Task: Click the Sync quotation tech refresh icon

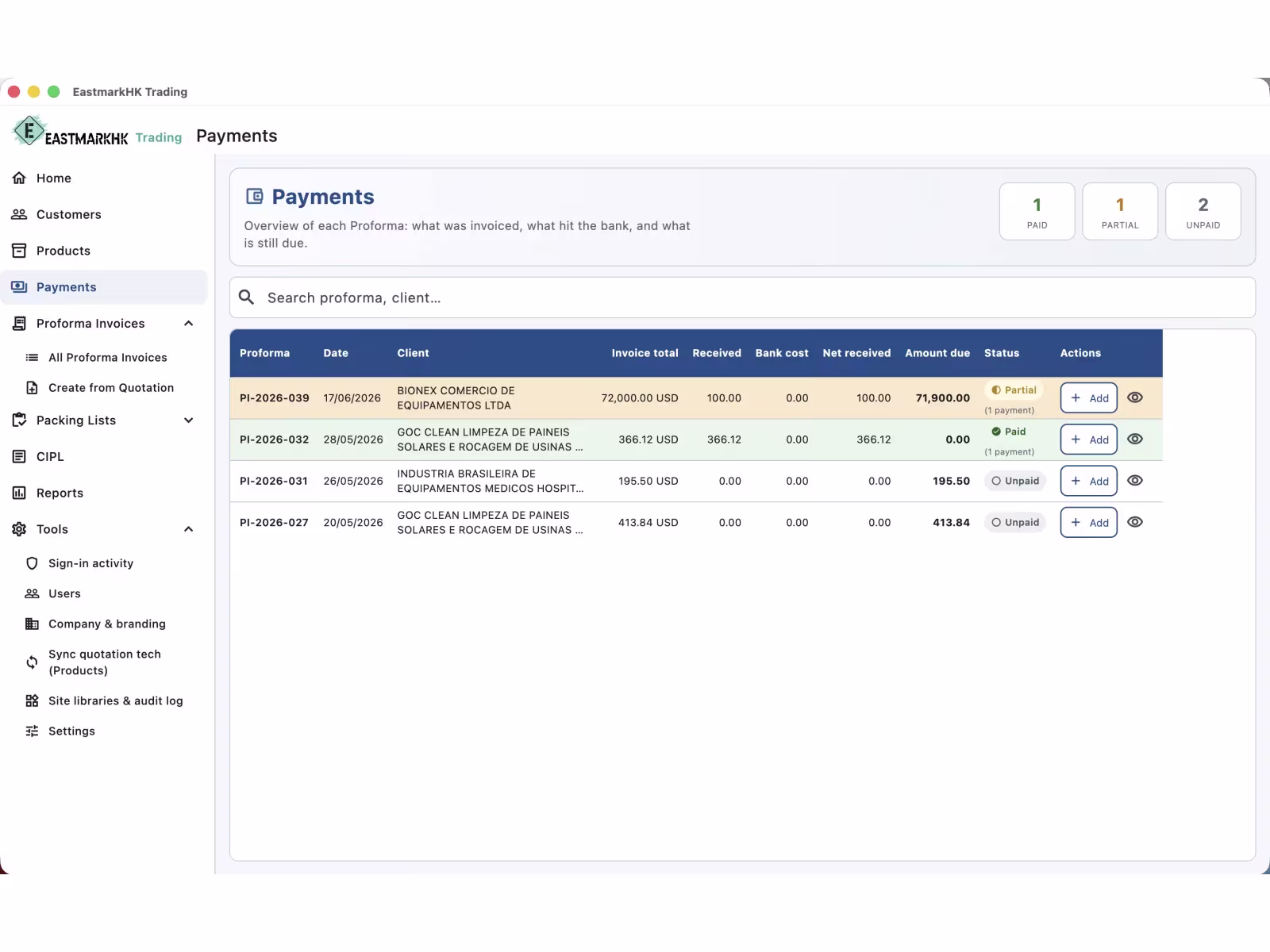Action: (x=32, y=662)
